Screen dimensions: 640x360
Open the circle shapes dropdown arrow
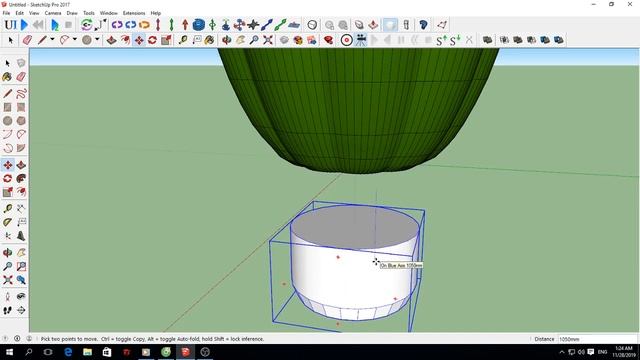[97, 40]
